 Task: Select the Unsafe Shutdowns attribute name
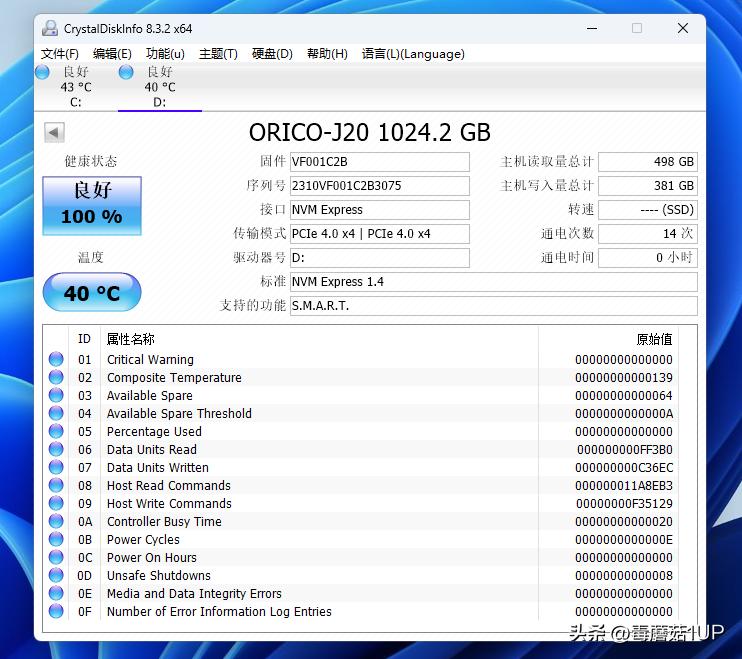pyautogui.click(x=159, y=575)
